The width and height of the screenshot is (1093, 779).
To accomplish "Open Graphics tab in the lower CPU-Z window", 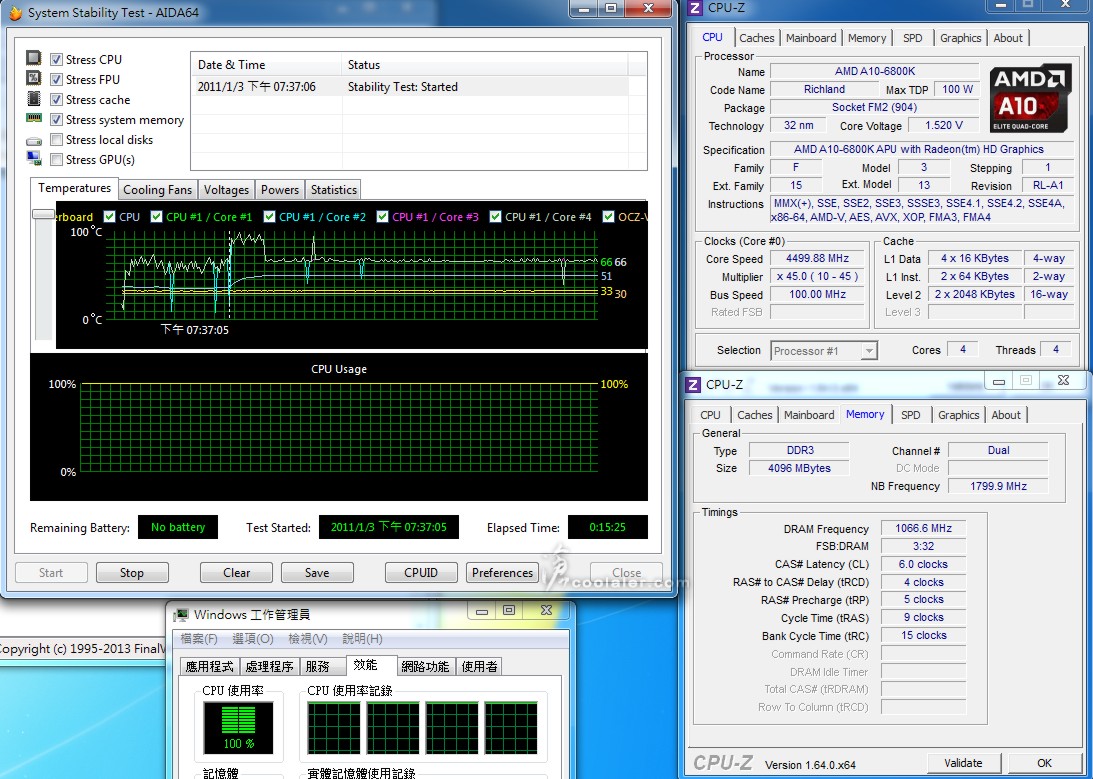I will (958, 415).
